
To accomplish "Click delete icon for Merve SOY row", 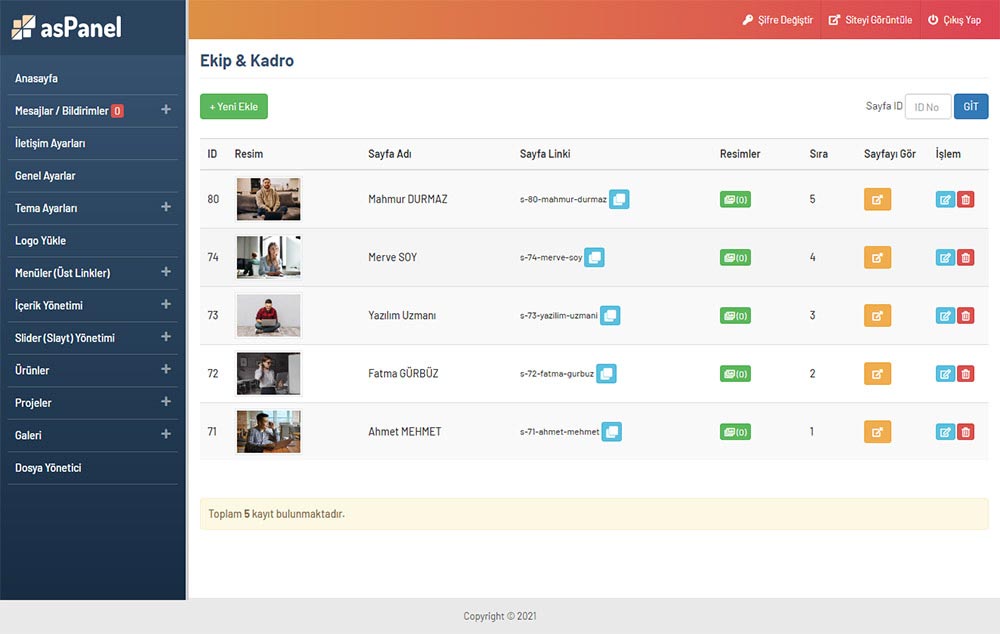I will coord(965,258).
